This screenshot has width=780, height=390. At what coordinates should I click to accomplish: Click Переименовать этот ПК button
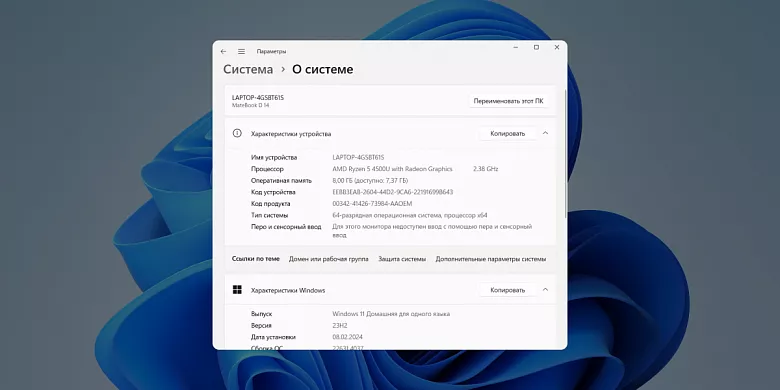pos(508,101)
